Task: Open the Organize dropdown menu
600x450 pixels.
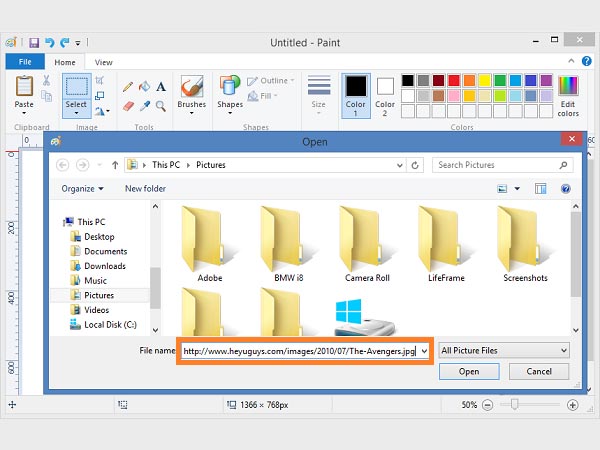Action: (x=82, y=188)
